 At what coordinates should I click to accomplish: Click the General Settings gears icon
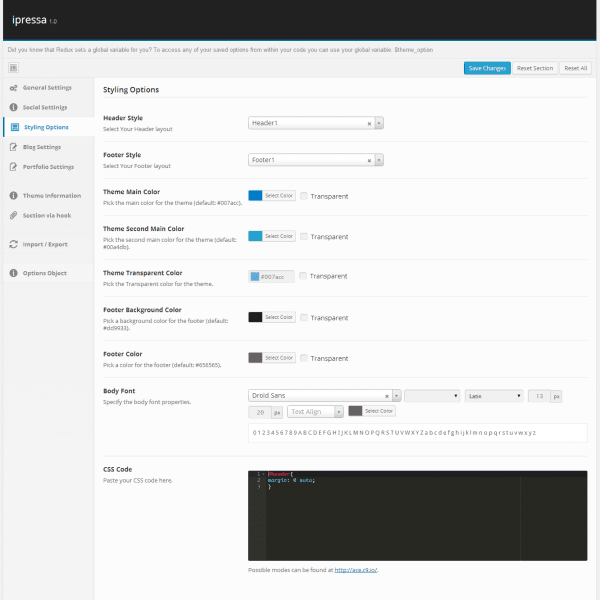(x=13, y=87)
